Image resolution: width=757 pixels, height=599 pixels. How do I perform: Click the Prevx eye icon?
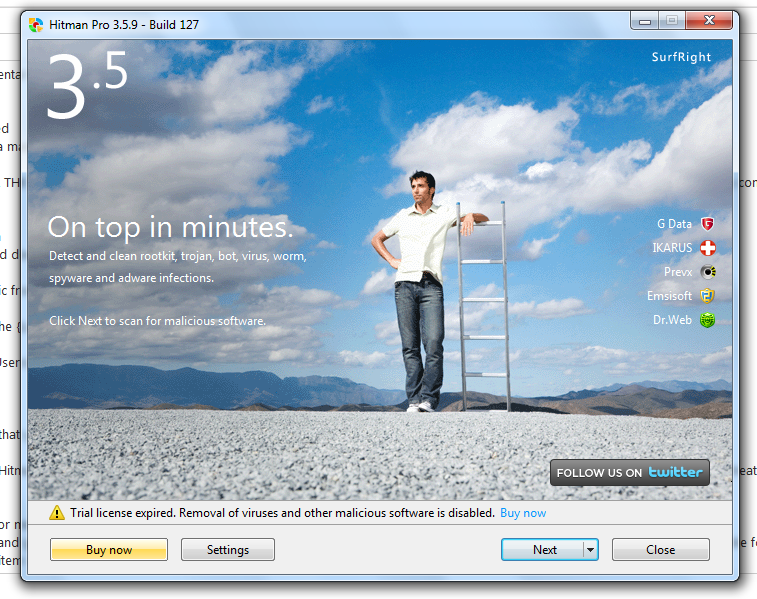(x=708, y=272)
